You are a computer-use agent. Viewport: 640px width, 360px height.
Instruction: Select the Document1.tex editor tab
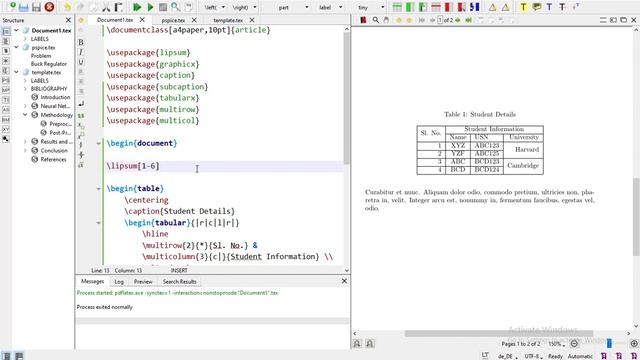[115, 20]
